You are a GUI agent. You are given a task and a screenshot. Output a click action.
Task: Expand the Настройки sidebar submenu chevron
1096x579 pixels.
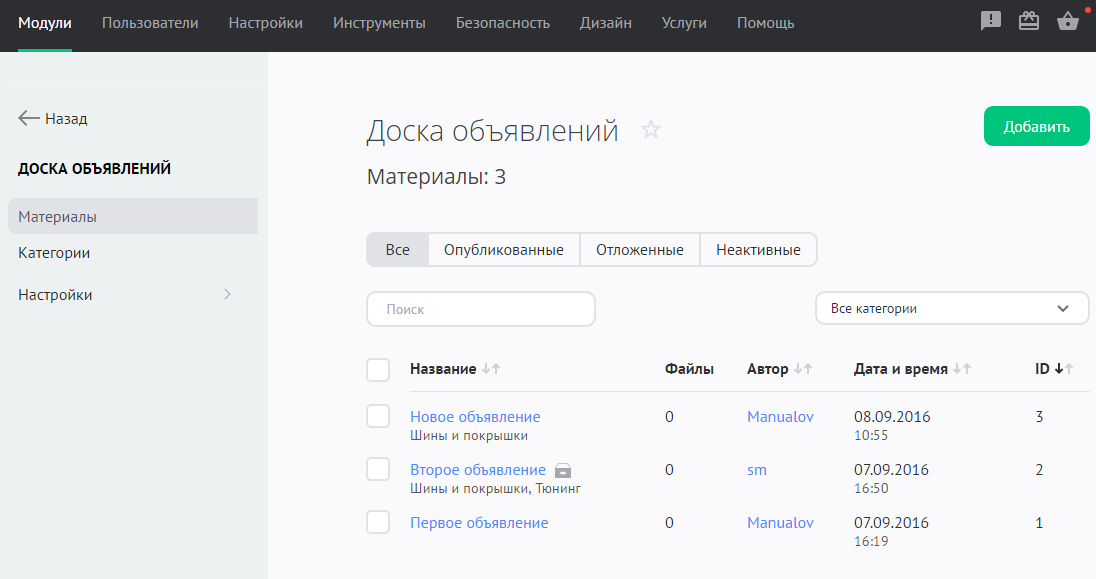pos(227,295)
